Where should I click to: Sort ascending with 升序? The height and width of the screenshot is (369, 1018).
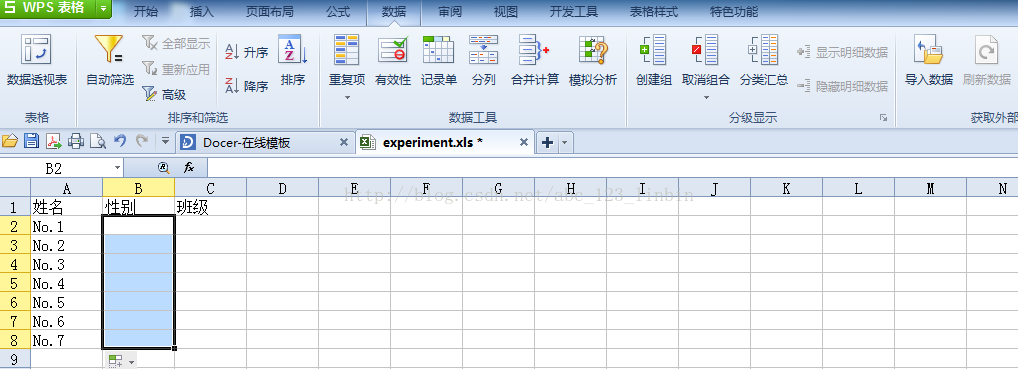coord(246,53)
